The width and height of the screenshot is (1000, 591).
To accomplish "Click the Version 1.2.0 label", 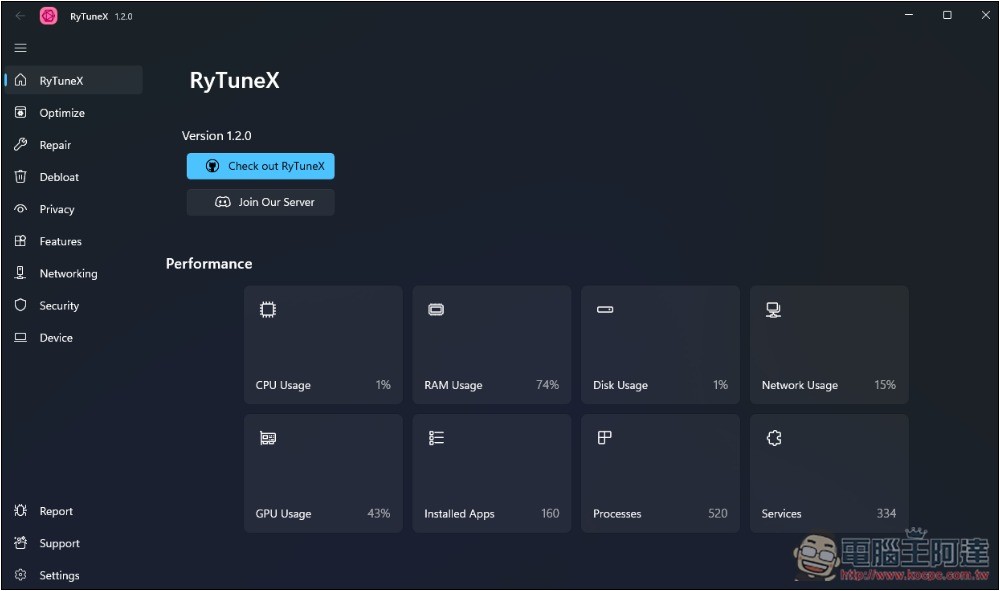I will coord(216,136).
